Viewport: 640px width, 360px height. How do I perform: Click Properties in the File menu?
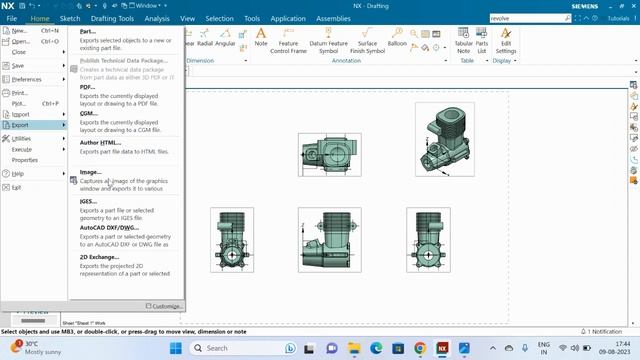[x=34, y=160]
